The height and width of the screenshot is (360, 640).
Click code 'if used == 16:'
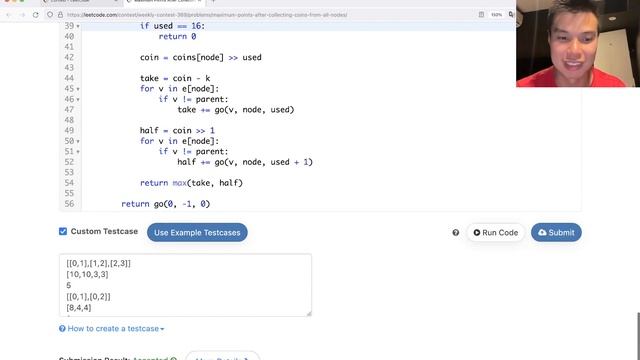tap(173, 26)
